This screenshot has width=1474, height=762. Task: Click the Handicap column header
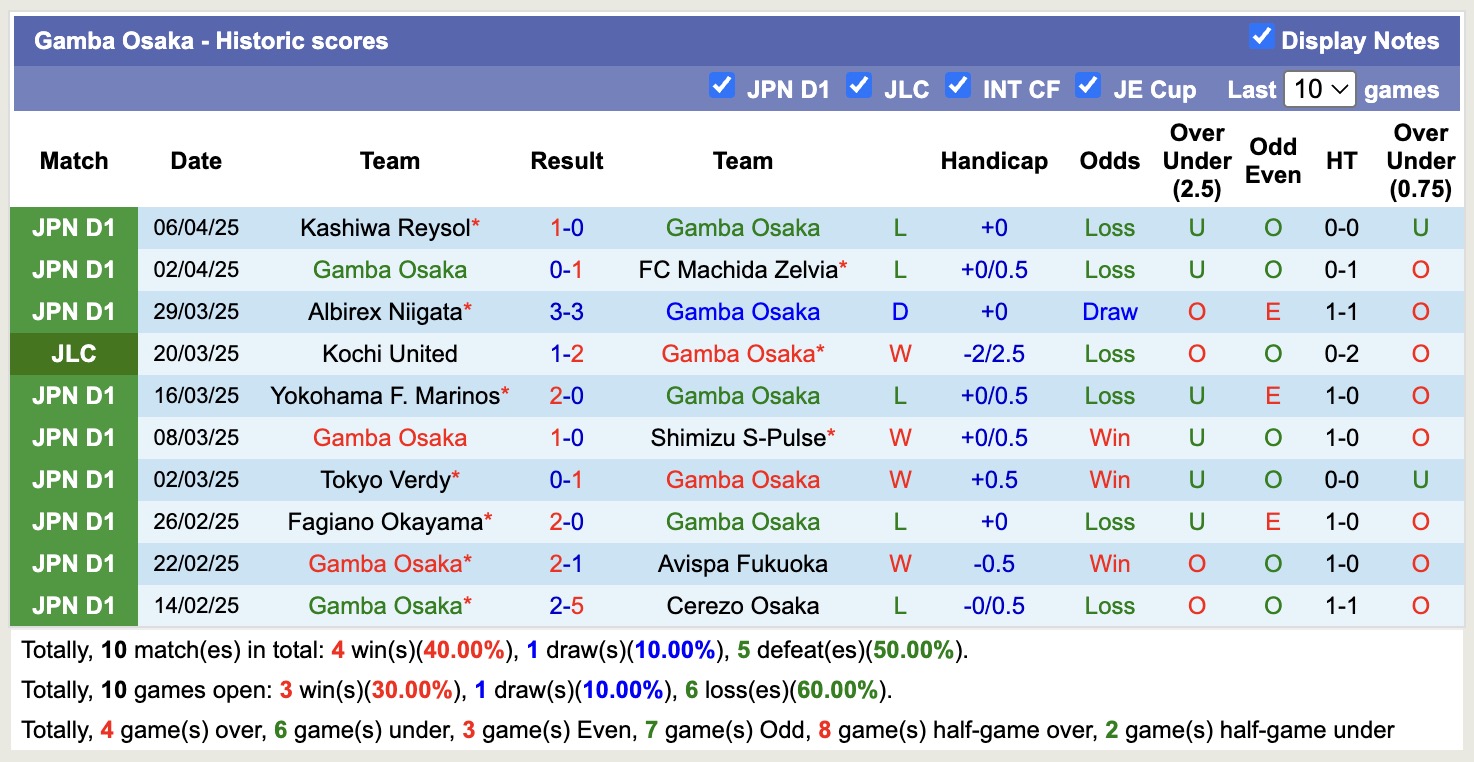[x=994, y=161]
